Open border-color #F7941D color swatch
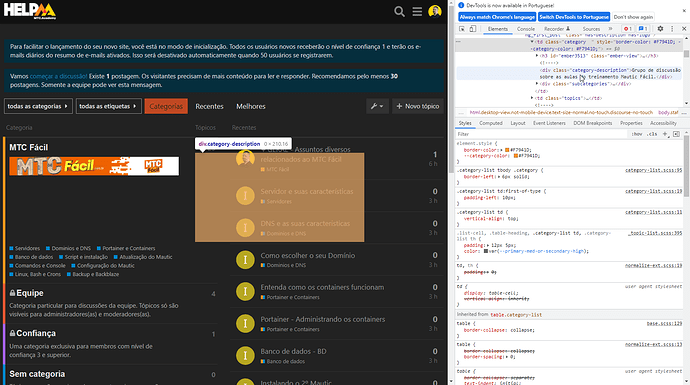This screenshot has width=690, height=385. 507,150
